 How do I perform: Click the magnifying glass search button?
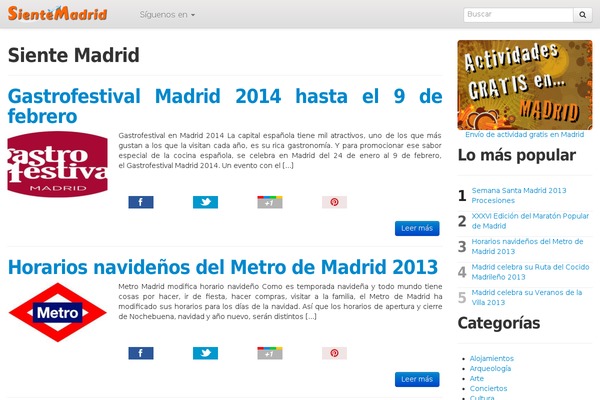tap(582, 15)
